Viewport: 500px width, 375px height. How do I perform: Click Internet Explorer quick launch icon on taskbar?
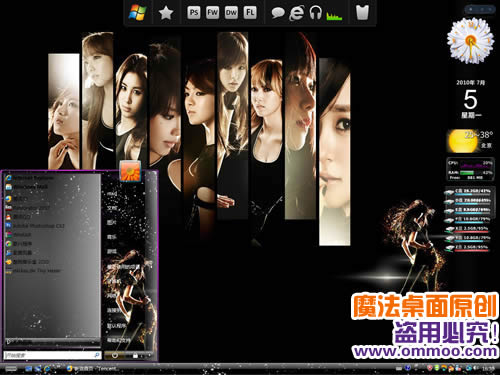[47, 369]
